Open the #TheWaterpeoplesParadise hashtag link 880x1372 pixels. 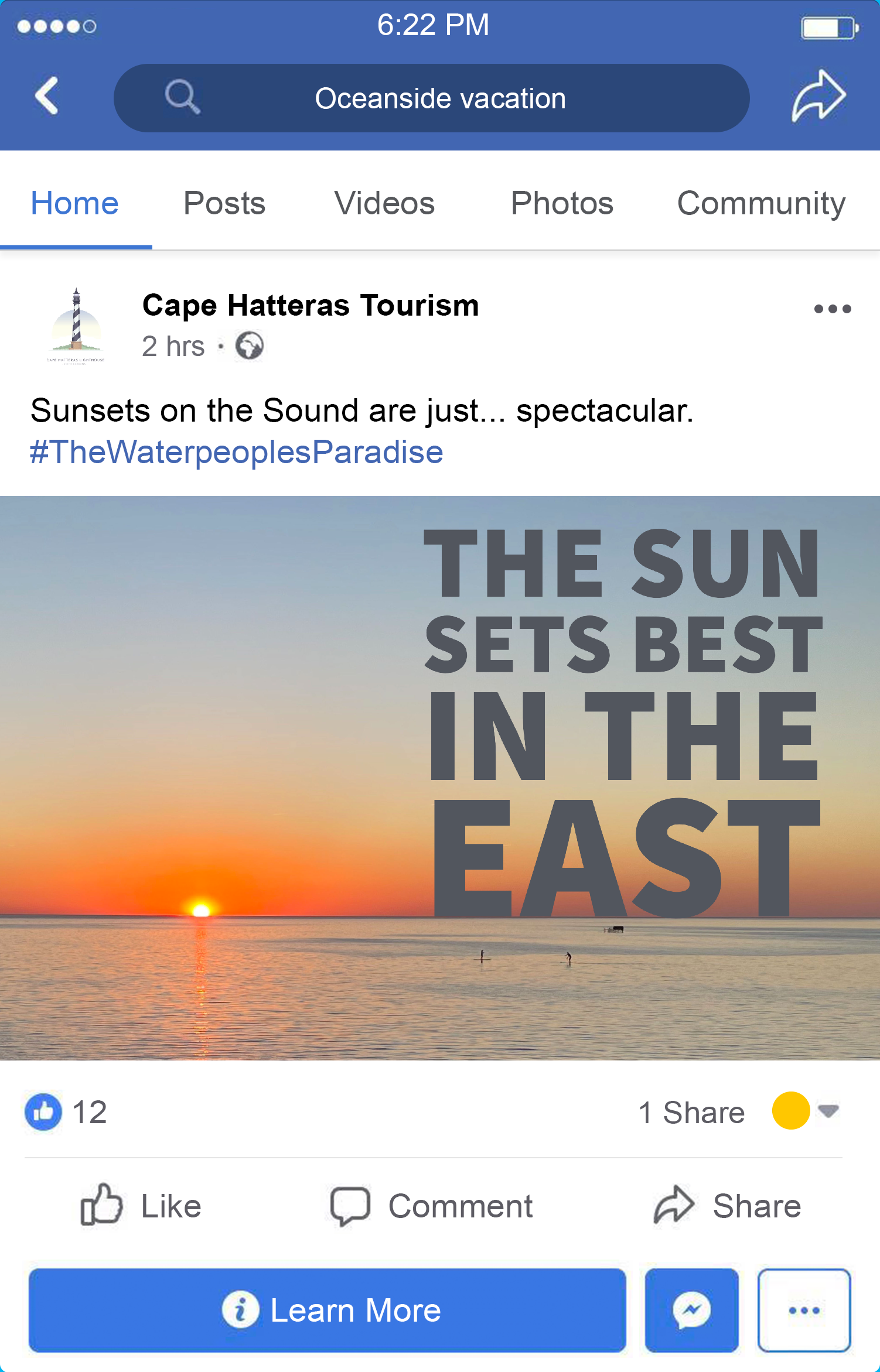pos(236,452)
